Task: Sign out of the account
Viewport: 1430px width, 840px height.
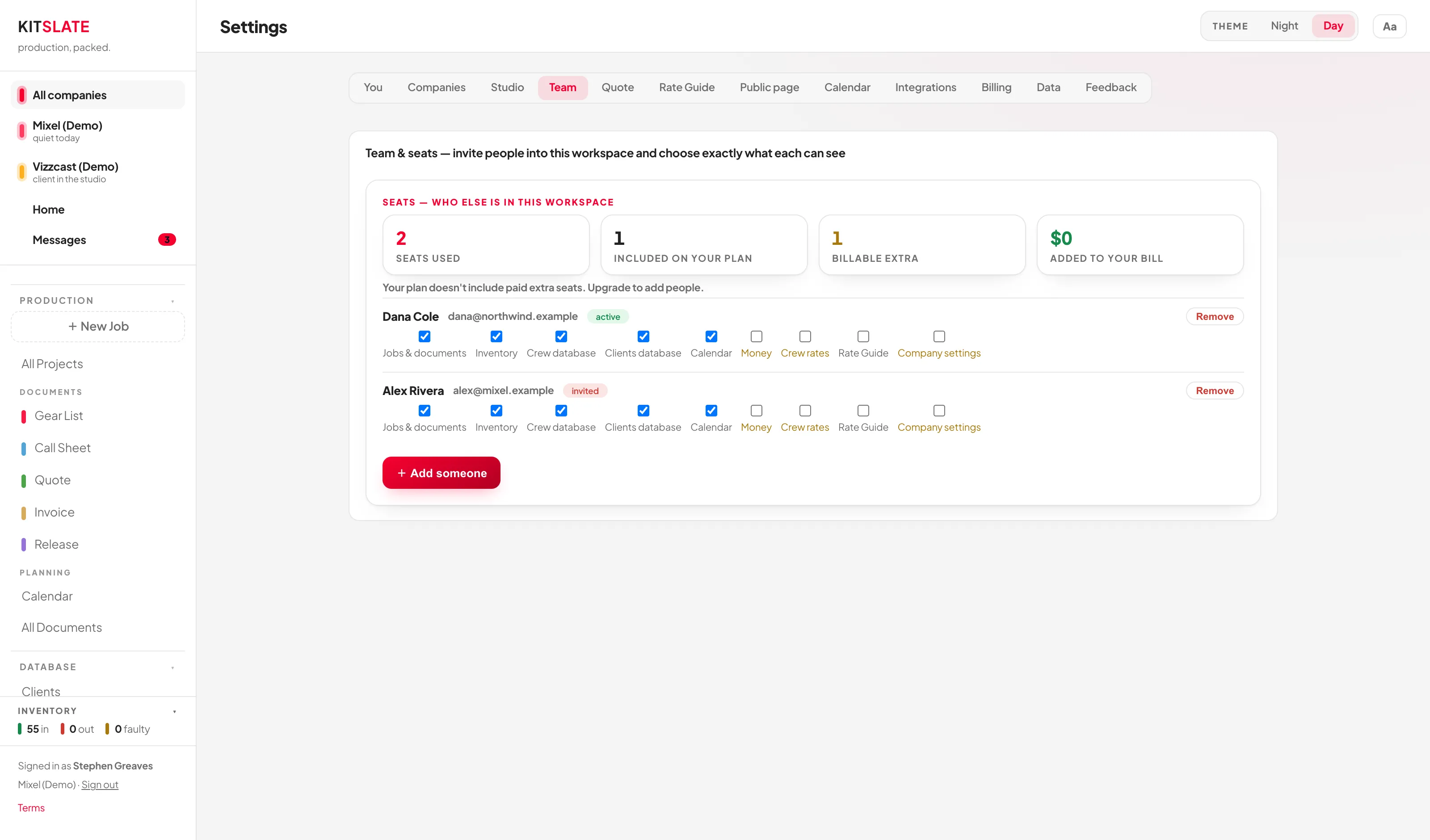Action: pos(100,785)
